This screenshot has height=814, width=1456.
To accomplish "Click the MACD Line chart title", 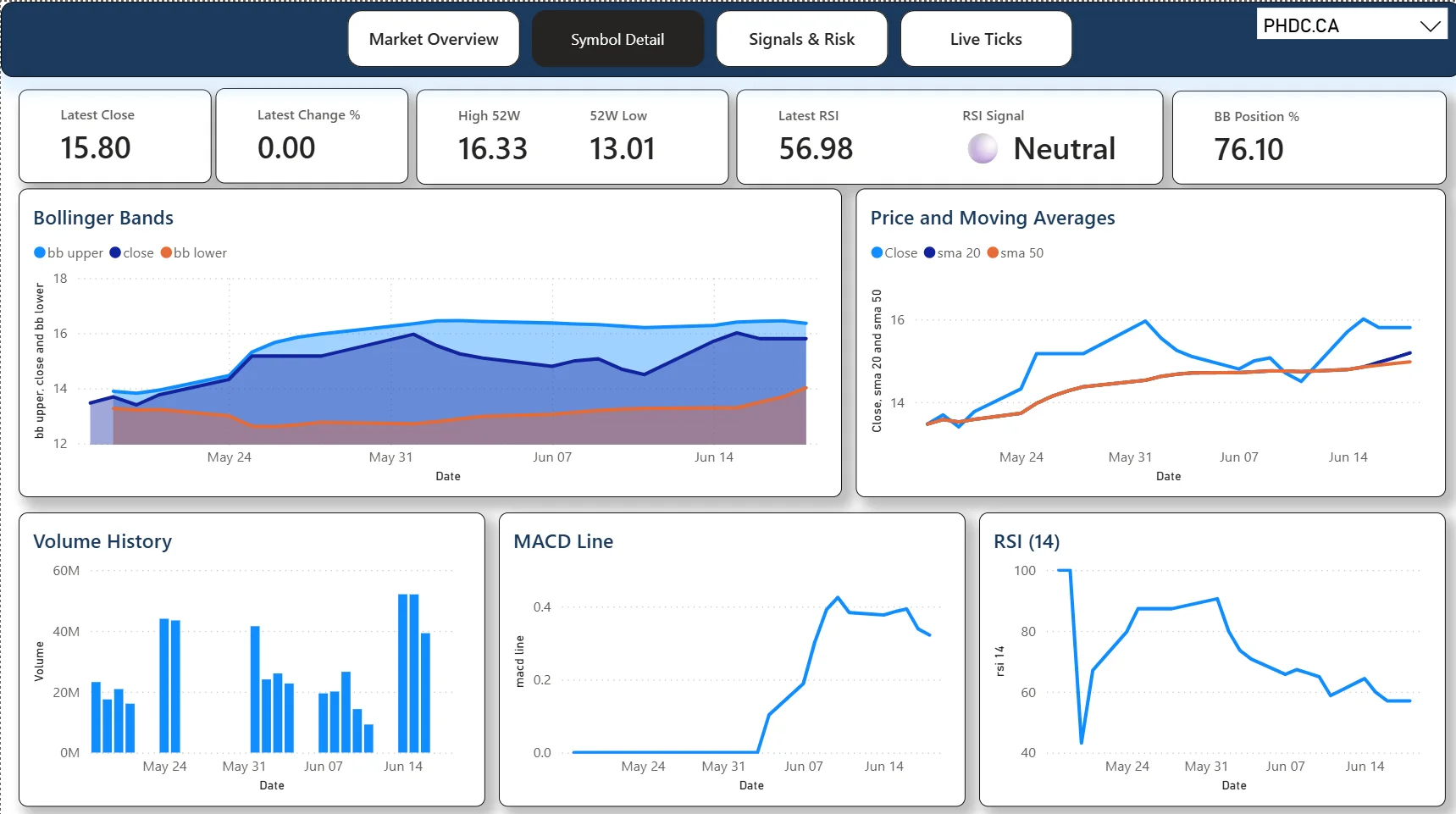I will [x=563, y=541].
